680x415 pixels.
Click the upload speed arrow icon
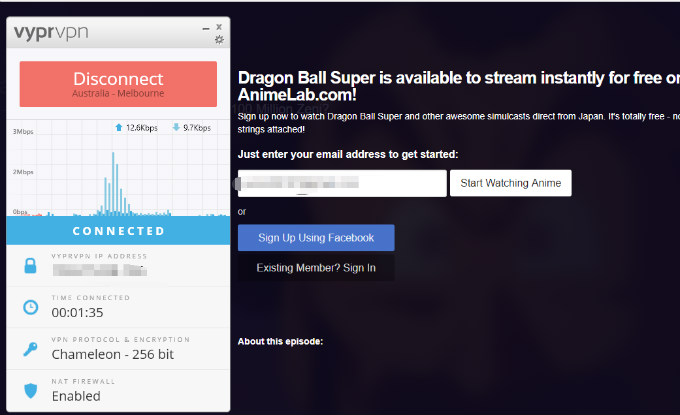[119, 127]
